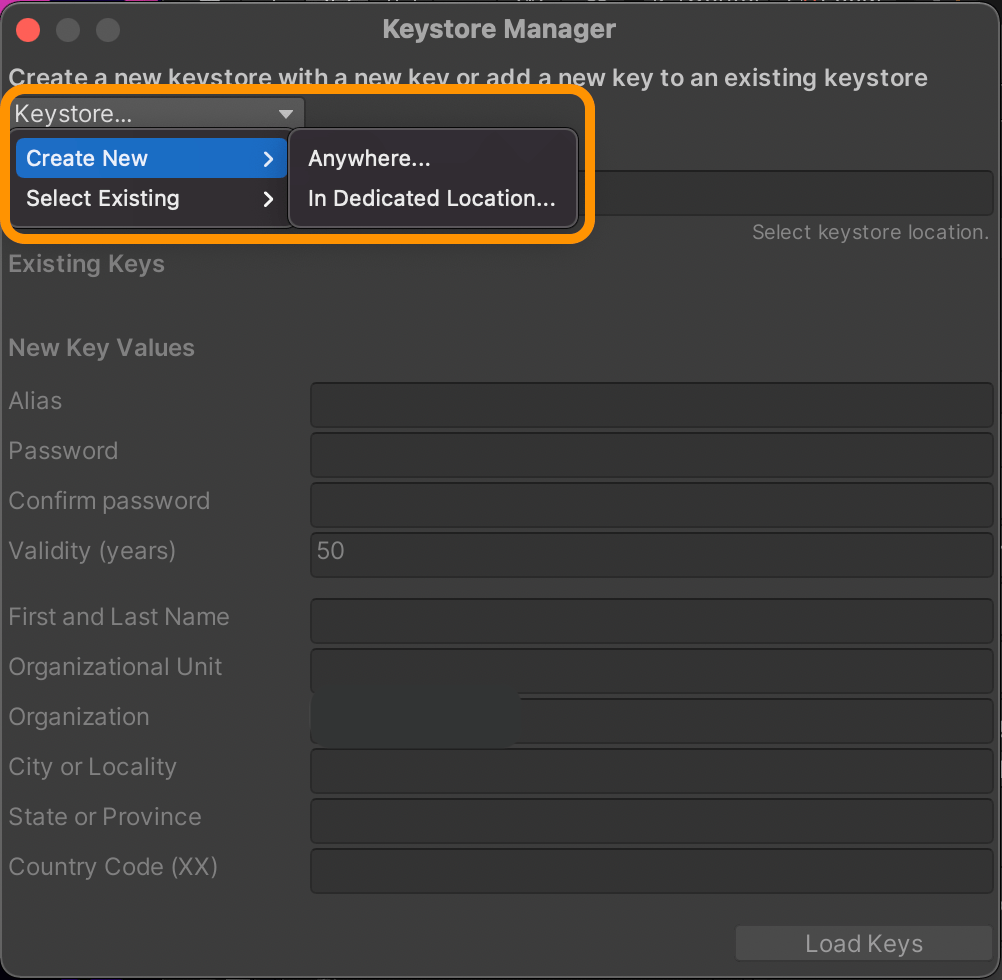The image size is (1002, 980).
Task: Click the chevron next to Select Existing
Action: [x=267, y=198]
